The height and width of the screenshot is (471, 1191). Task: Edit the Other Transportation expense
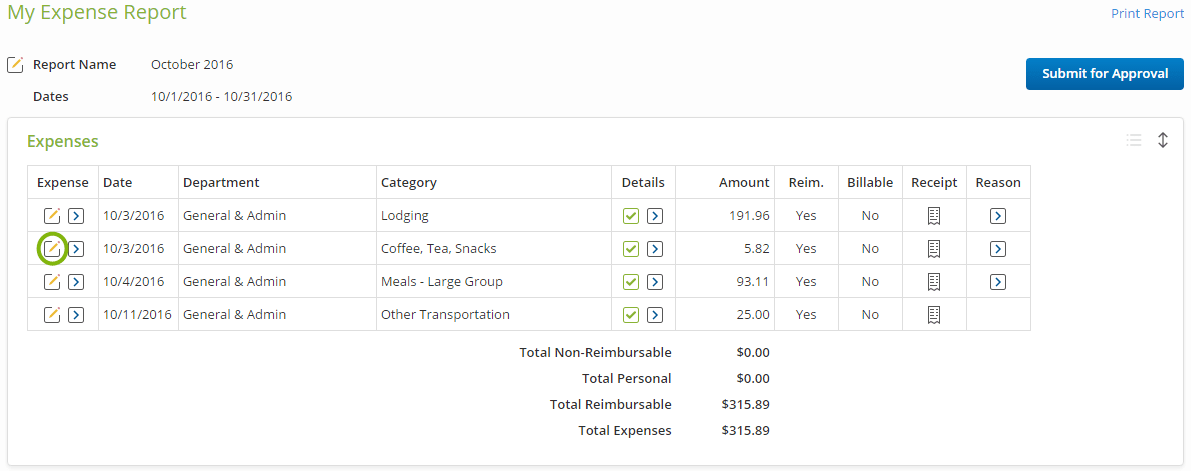pos(52,314)
